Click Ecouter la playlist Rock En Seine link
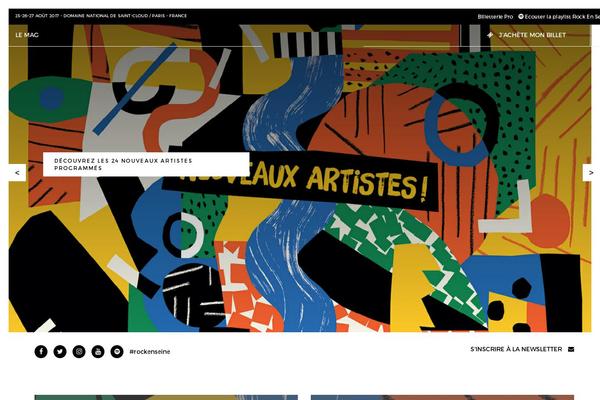The height and width of the screenshot is (400, 600). [562, 16]
